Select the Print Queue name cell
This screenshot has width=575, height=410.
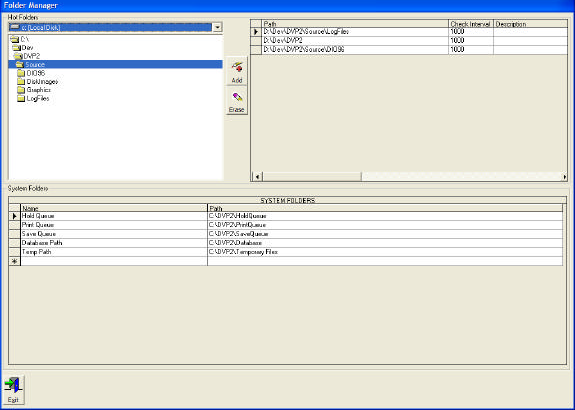[114, 225]
